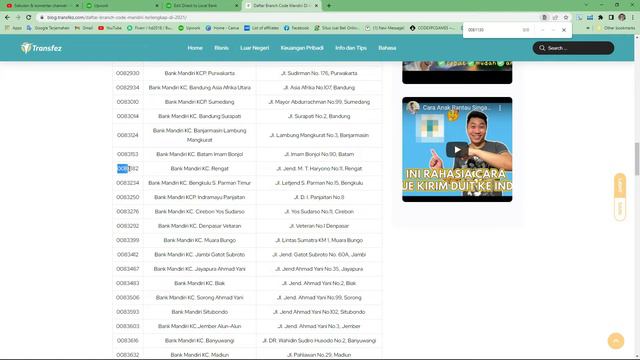Toggle the browser side panel icon
Image resolution: width=640 pixels, height=360 pixels.
point(611,18)
